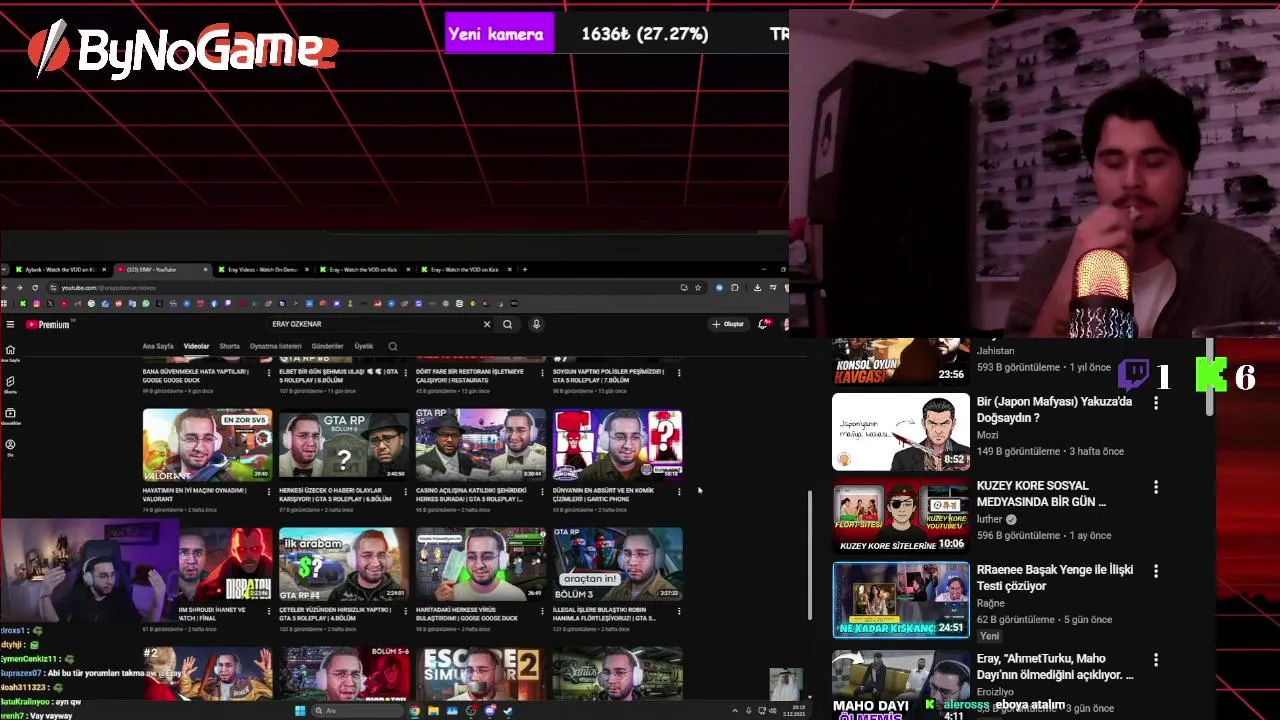The height and width of the screenshot is (720, 1280).
Task: Close the ERAY YouTube browser tab
Action: click(206, 269)
